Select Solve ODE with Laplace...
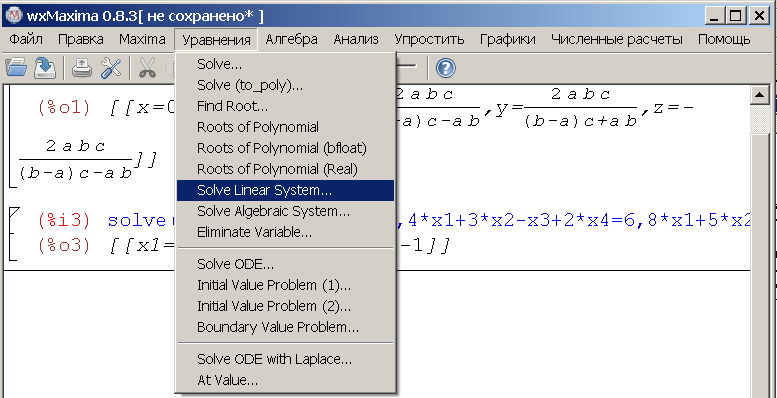 coord(285,359)
